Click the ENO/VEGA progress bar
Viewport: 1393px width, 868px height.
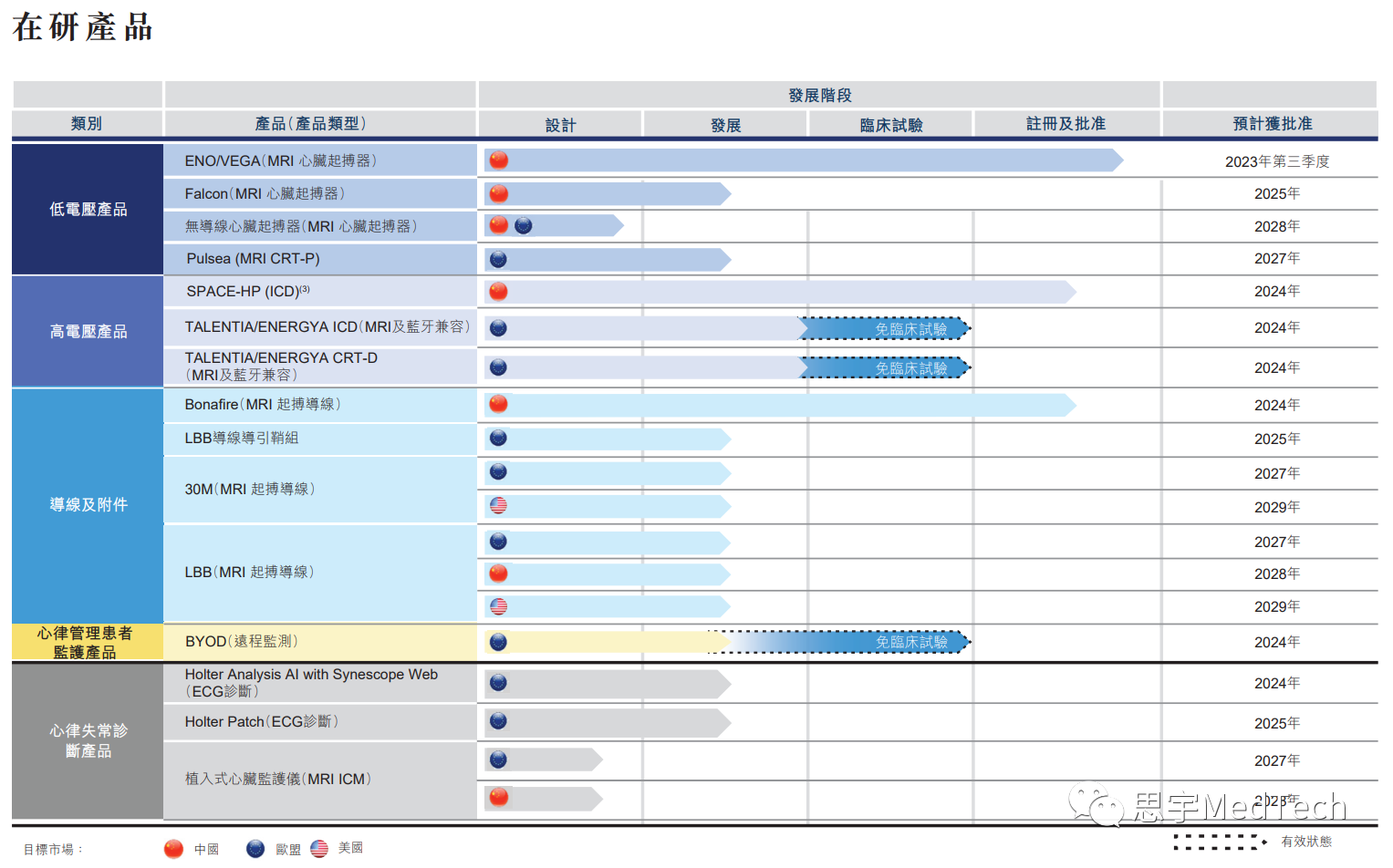click(803, 160)
